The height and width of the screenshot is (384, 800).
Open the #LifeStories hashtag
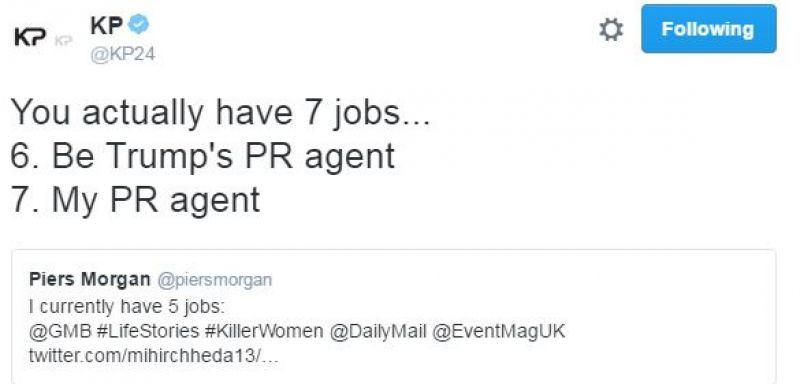[147, 331]
